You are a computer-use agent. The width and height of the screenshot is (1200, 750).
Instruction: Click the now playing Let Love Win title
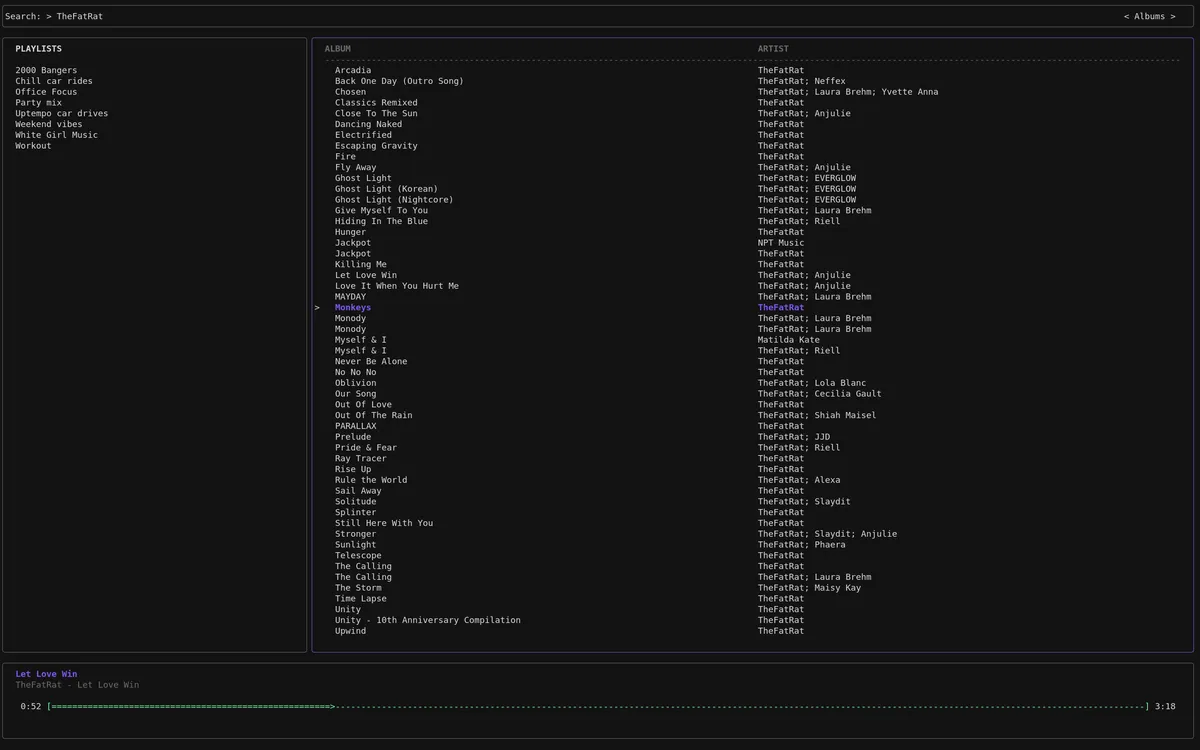(46, 674)
